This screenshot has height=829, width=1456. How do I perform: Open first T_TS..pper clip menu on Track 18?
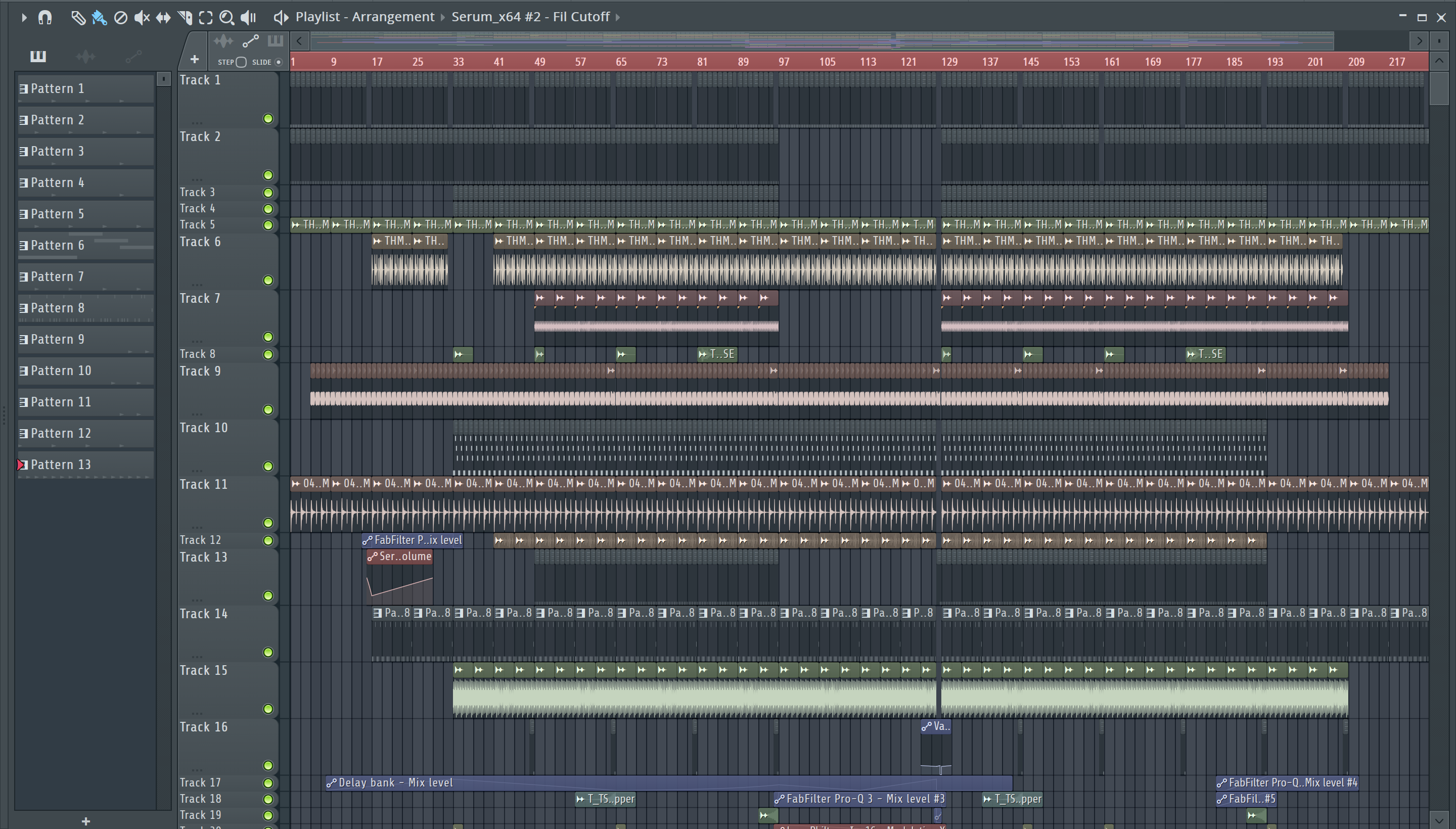580,799
